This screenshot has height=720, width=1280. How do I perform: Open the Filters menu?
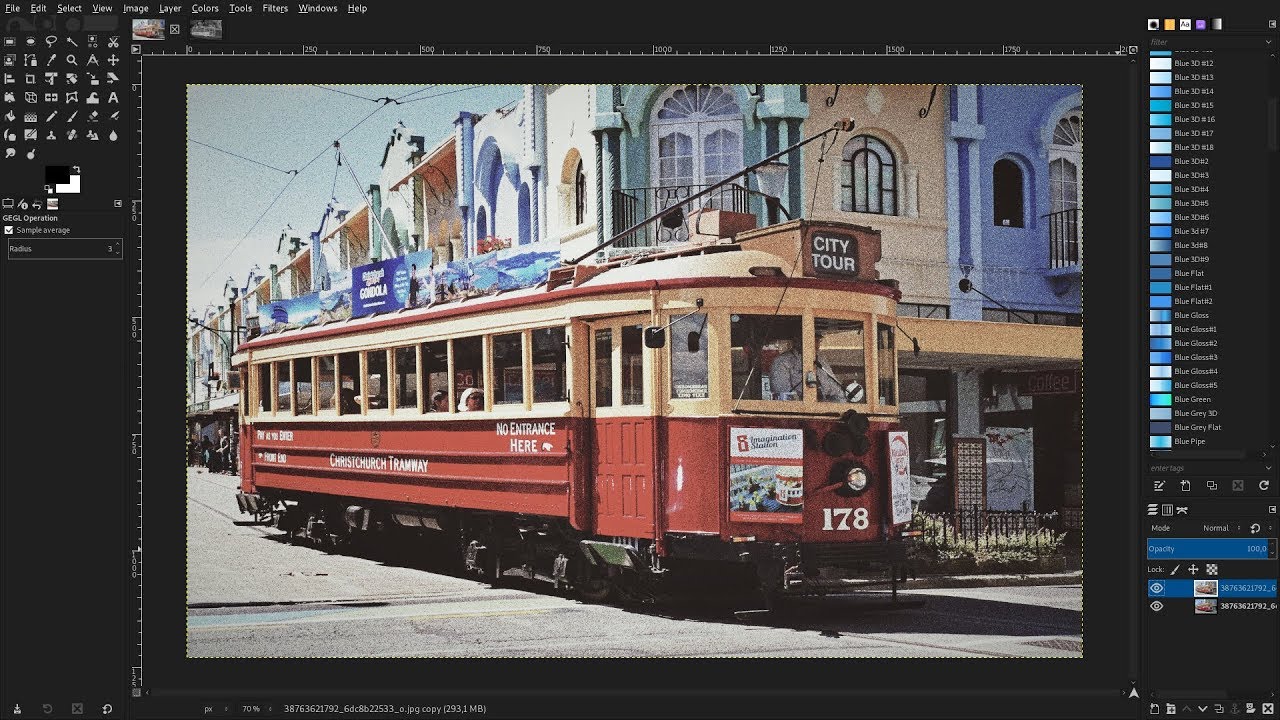point(275,8)
